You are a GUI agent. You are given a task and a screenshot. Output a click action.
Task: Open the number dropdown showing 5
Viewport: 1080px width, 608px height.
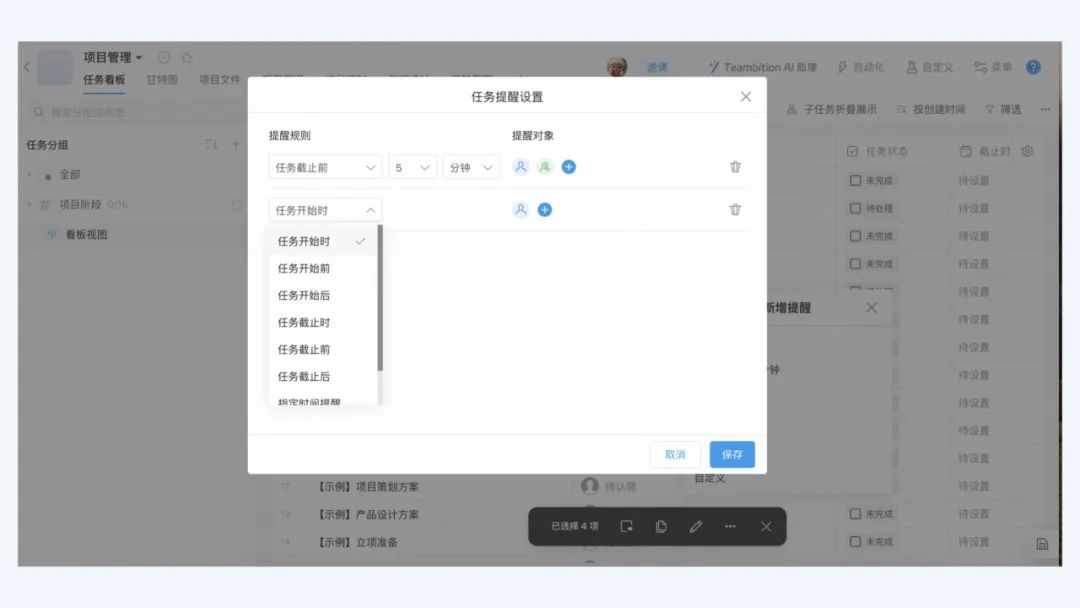(412, 168)
